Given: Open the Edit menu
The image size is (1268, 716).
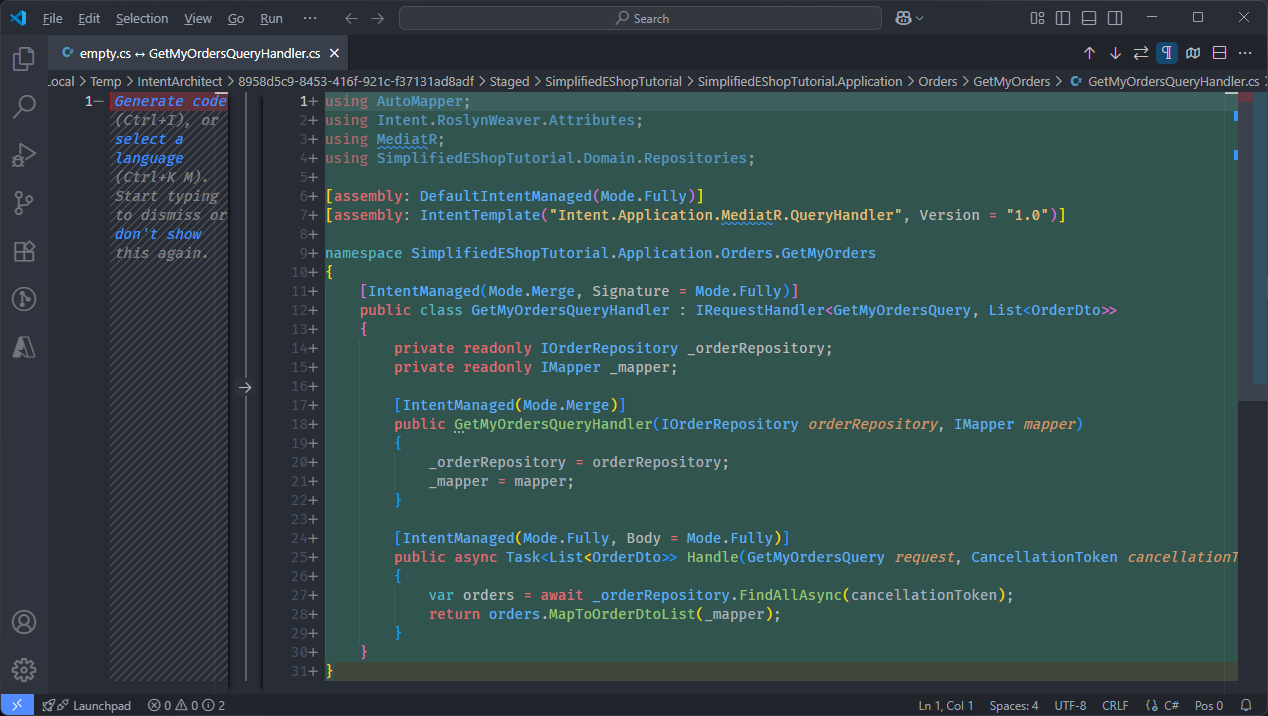Looking at the screenshot, I should click(x=89, y=18).
